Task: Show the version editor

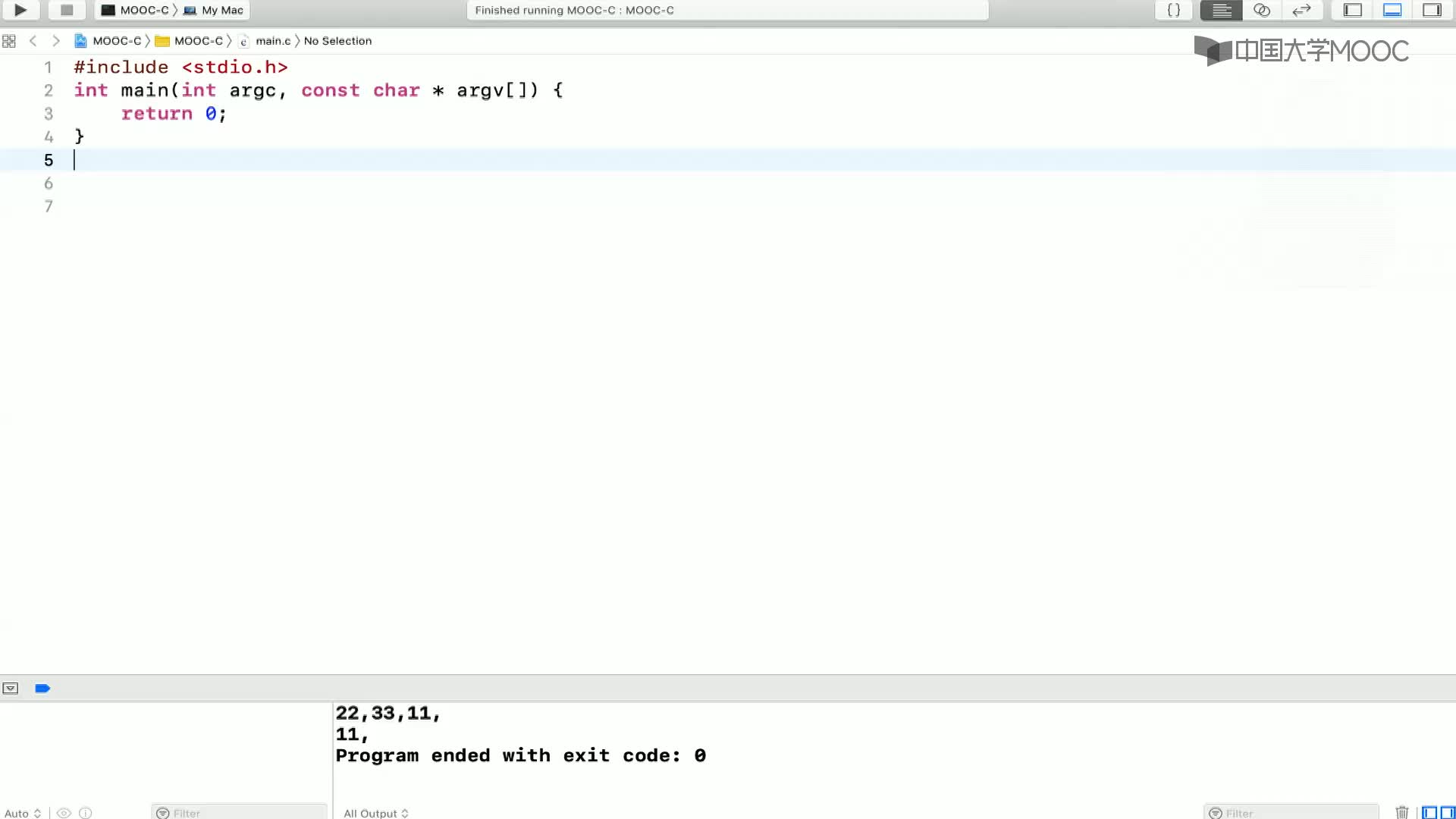Action: [1302, 10]
